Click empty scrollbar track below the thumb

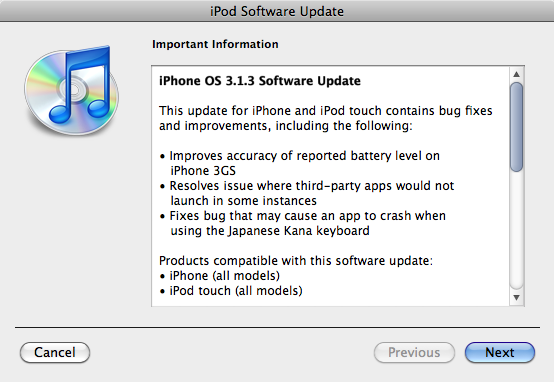516,230
